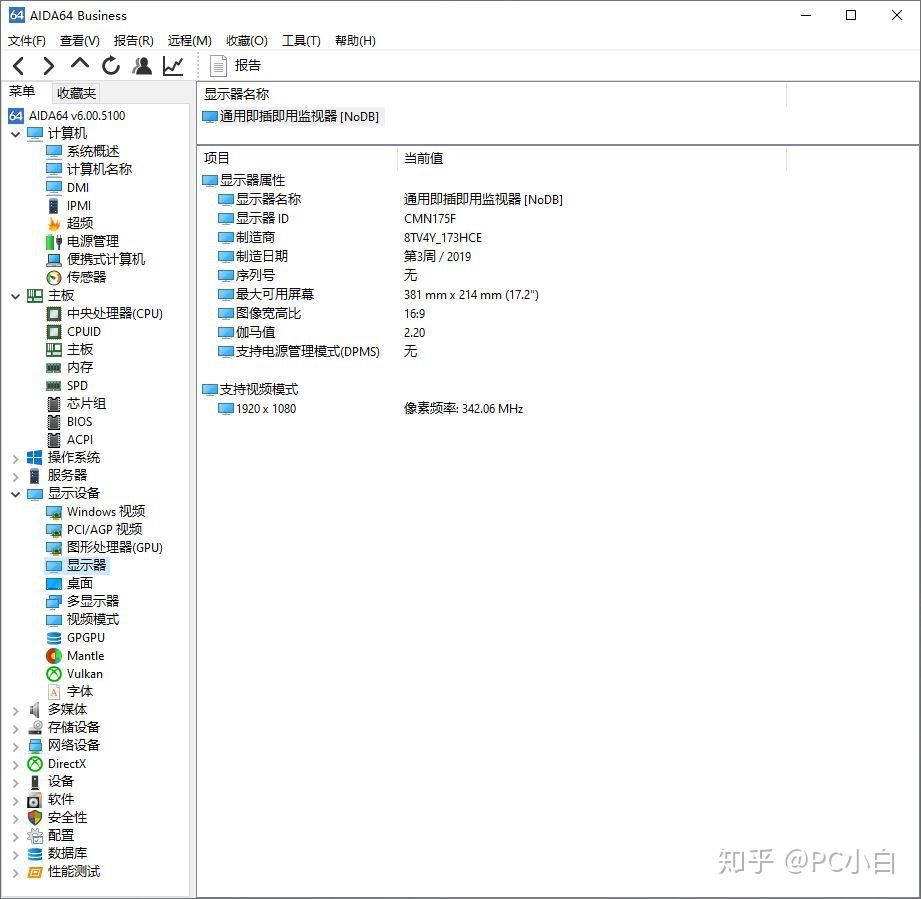Image resolution: width=921 pixels, height=899 pixels.
Task: Click the up arrow toolbar icon
Action: pos(79,65)
